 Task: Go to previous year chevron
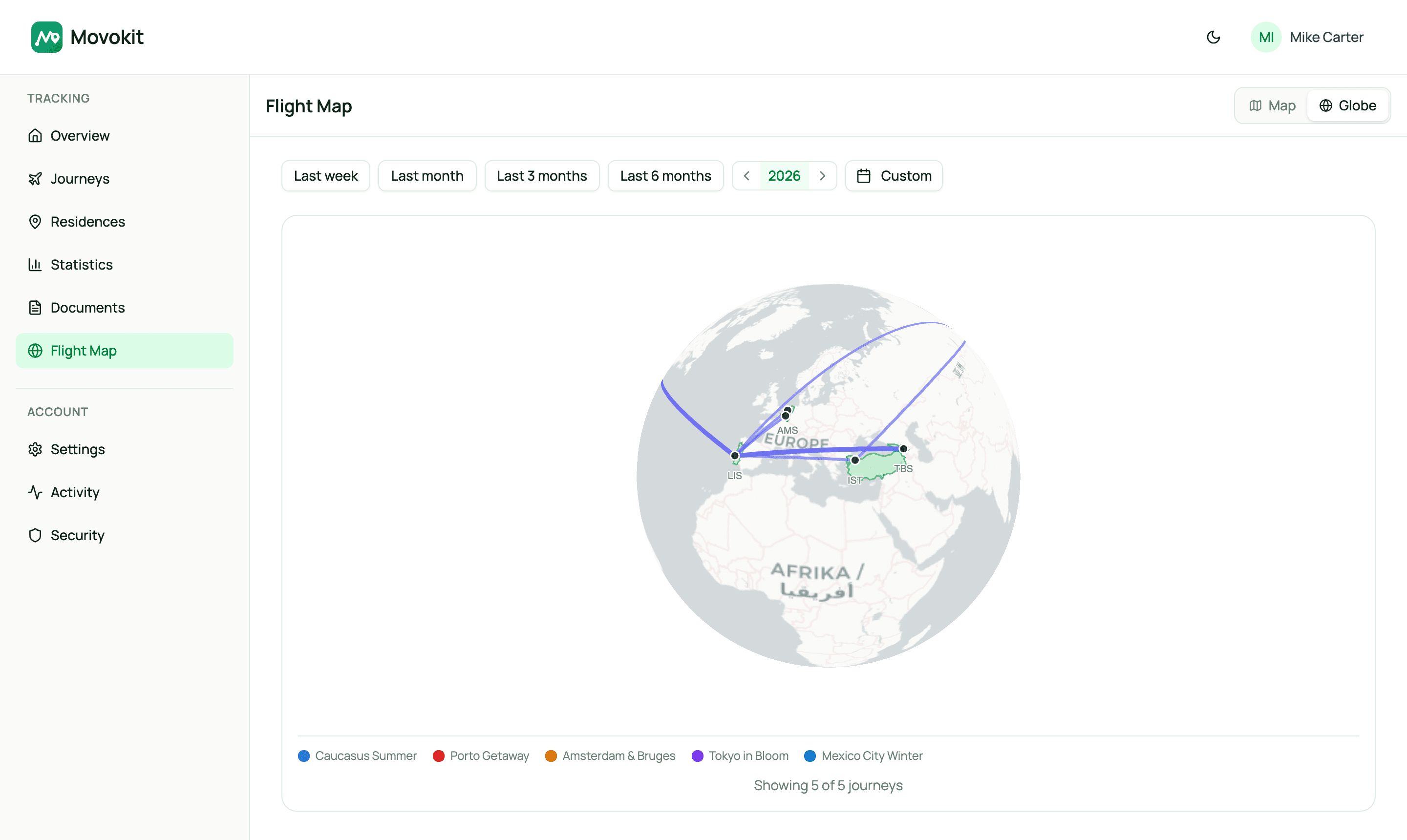[x=746, y=176]
